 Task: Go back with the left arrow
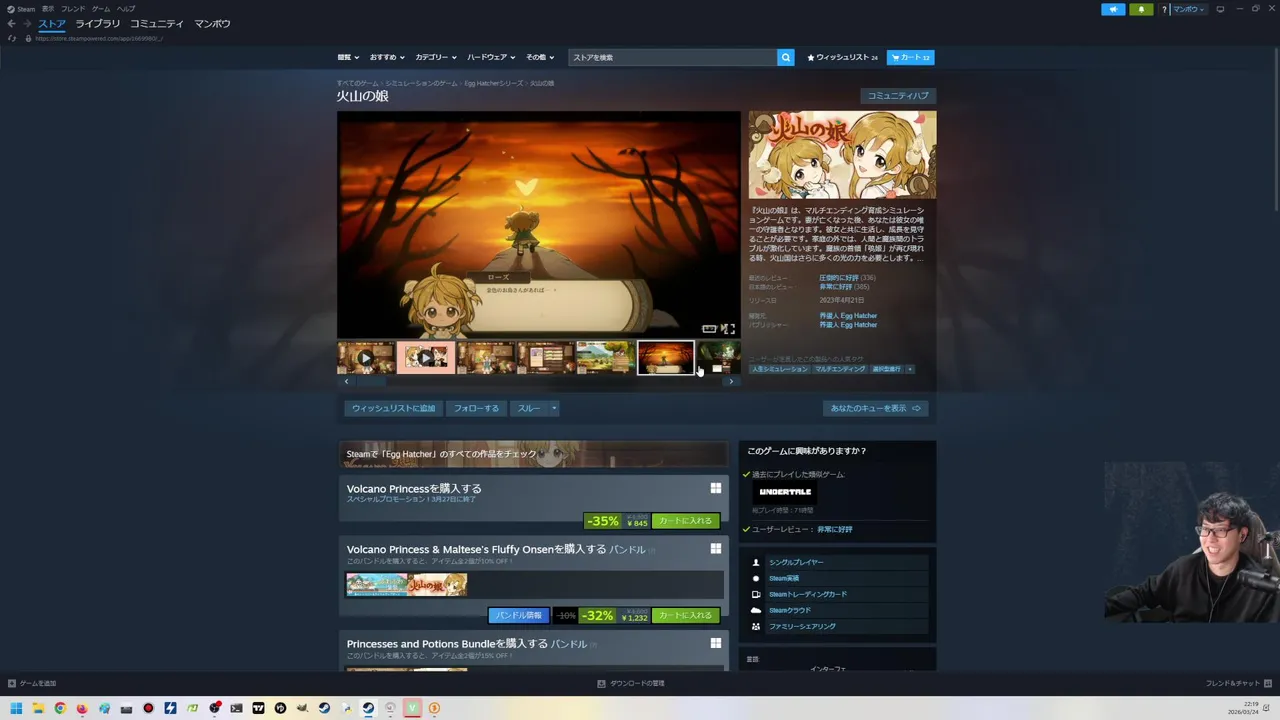point(12,24)
